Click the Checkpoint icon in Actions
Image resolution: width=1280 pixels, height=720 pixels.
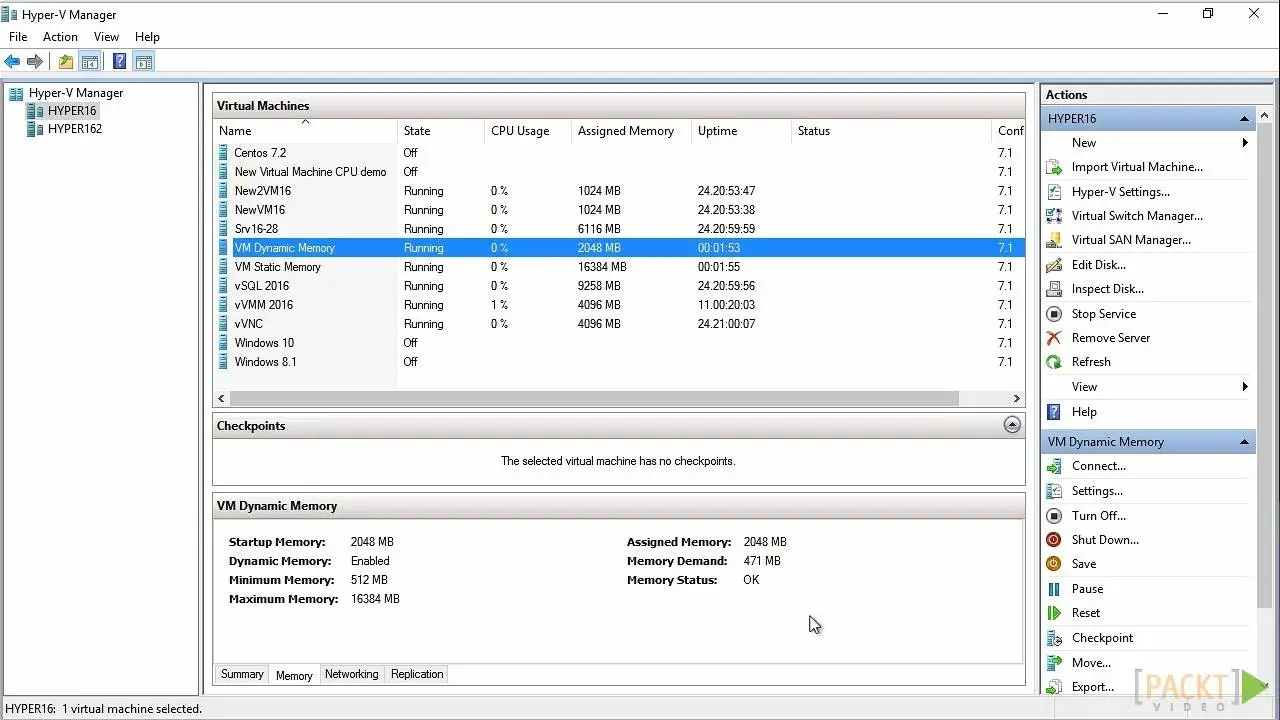(1053, 638)
